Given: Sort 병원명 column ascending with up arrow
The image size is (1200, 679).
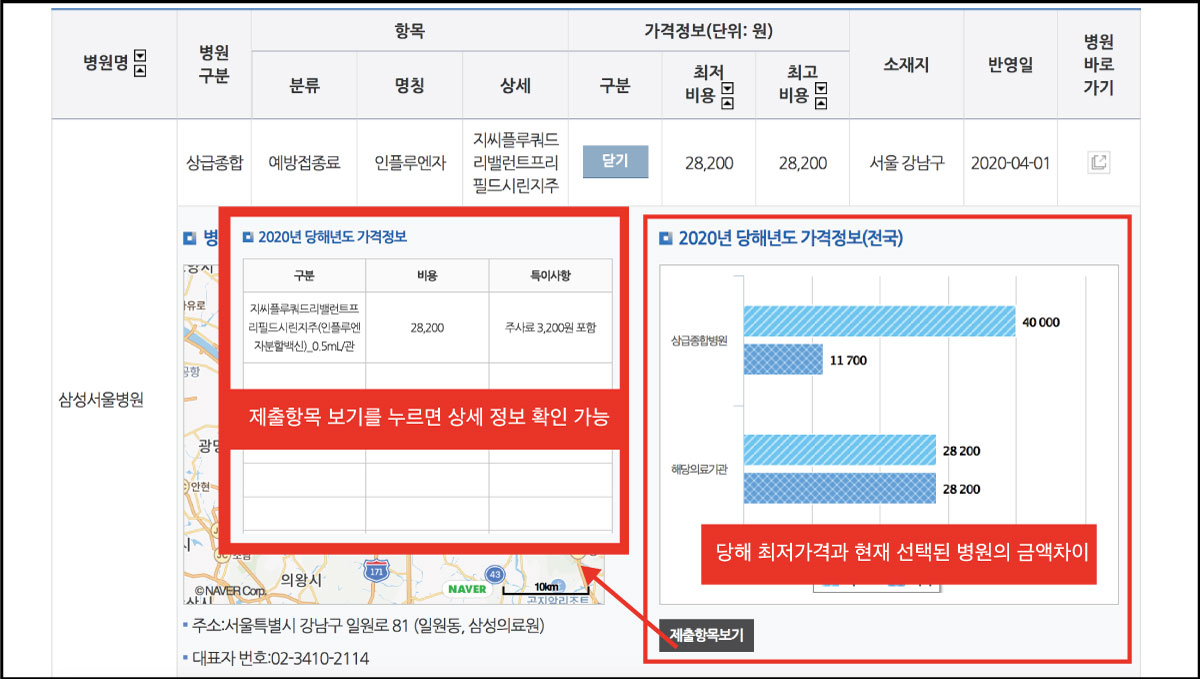Looking at the screenshot, I should pos(140,69).
